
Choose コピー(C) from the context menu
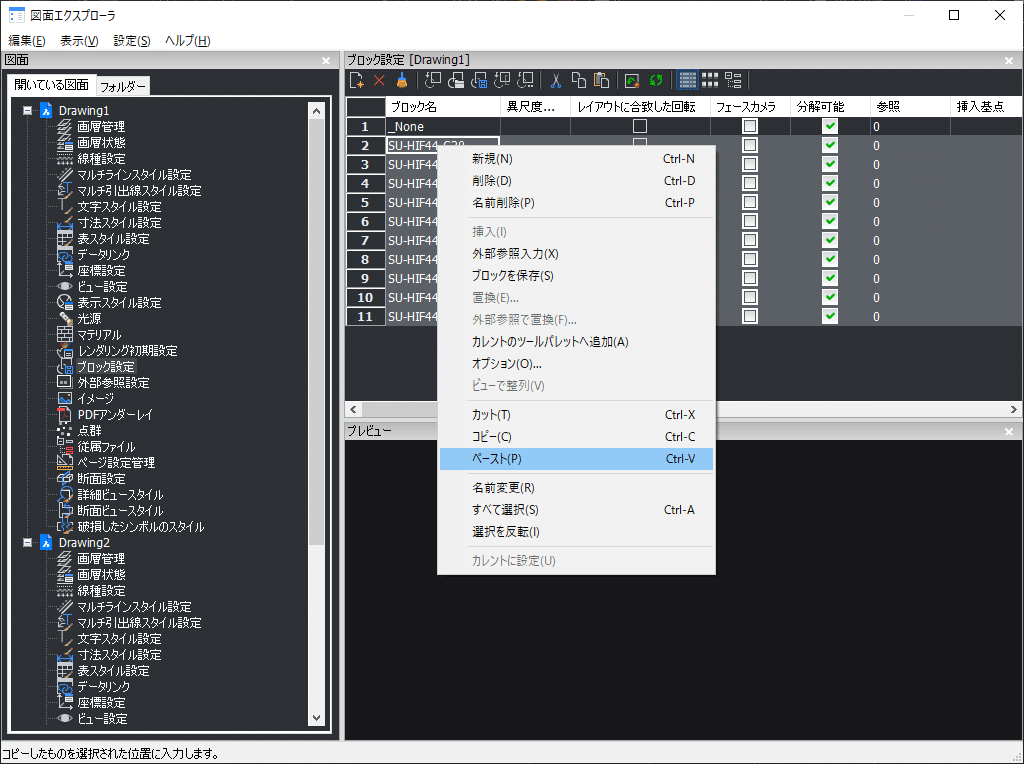click(x=576, y=437)
